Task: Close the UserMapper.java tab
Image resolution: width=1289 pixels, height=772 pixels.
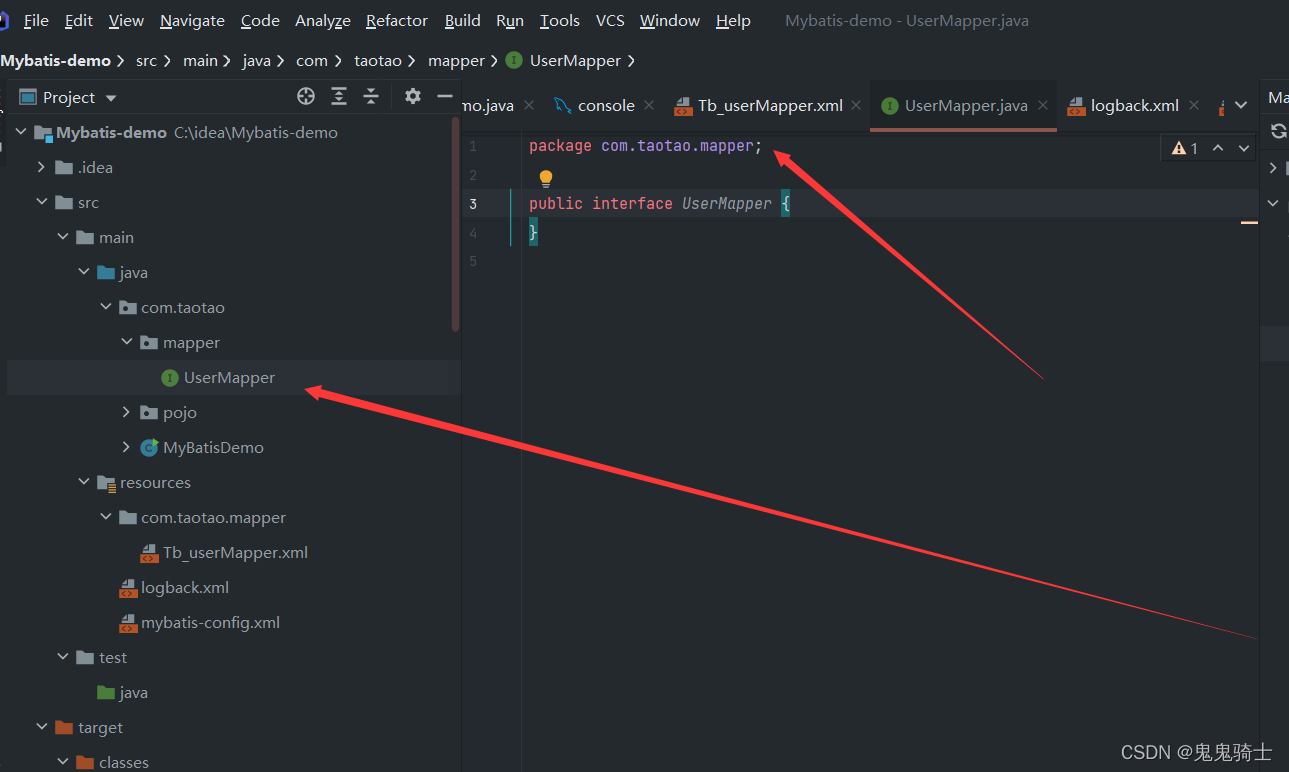Action: (x=1042, y=105)
